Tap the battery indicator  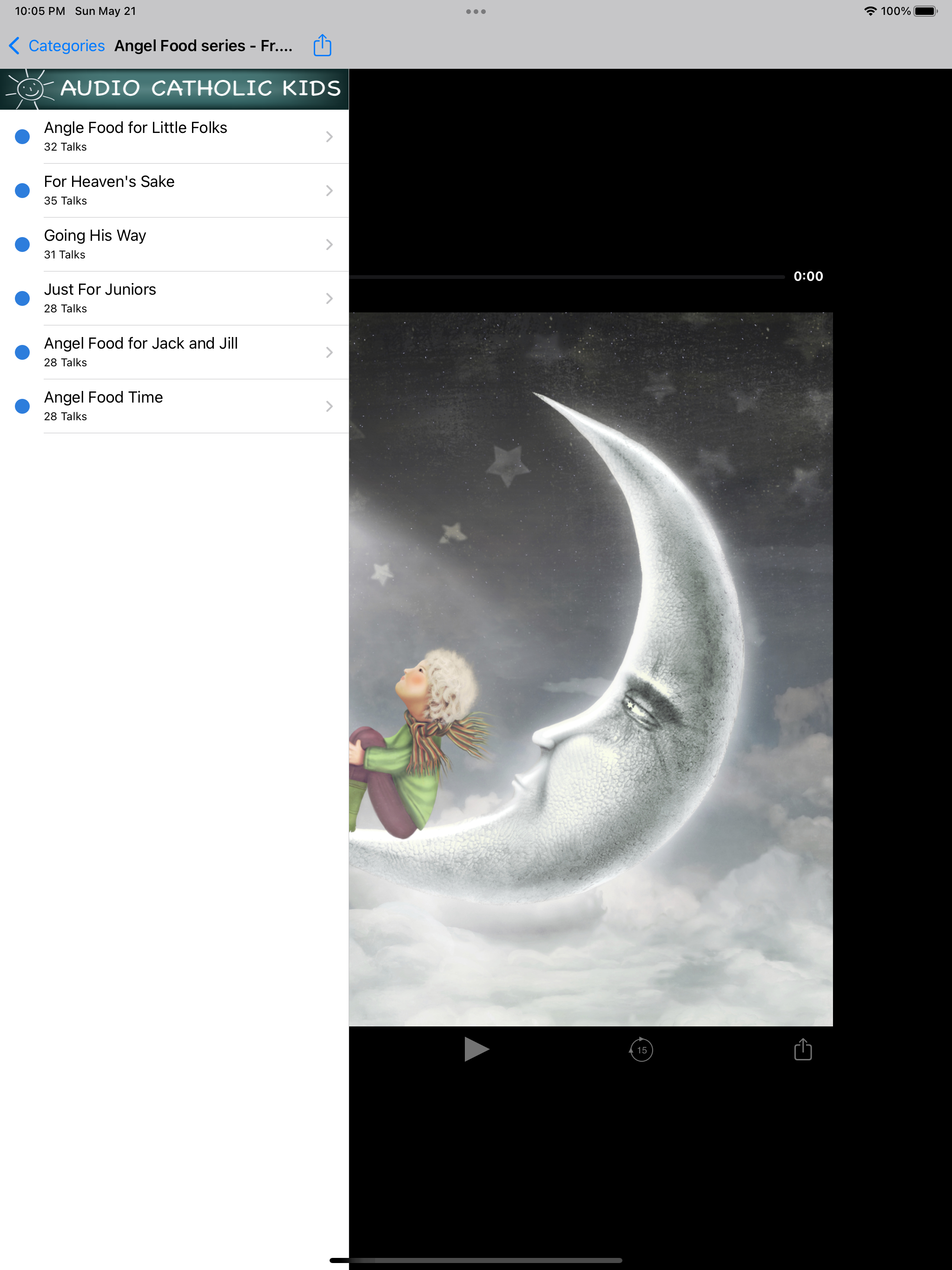926,11
